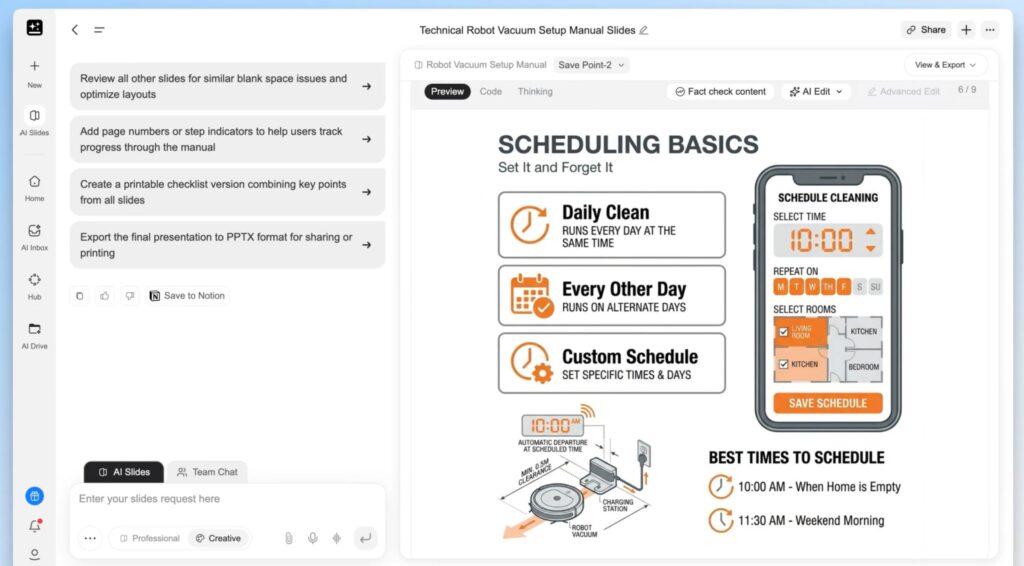The image size is (1024, 566).
Task: Click the Share button
Action: [926, 30]
